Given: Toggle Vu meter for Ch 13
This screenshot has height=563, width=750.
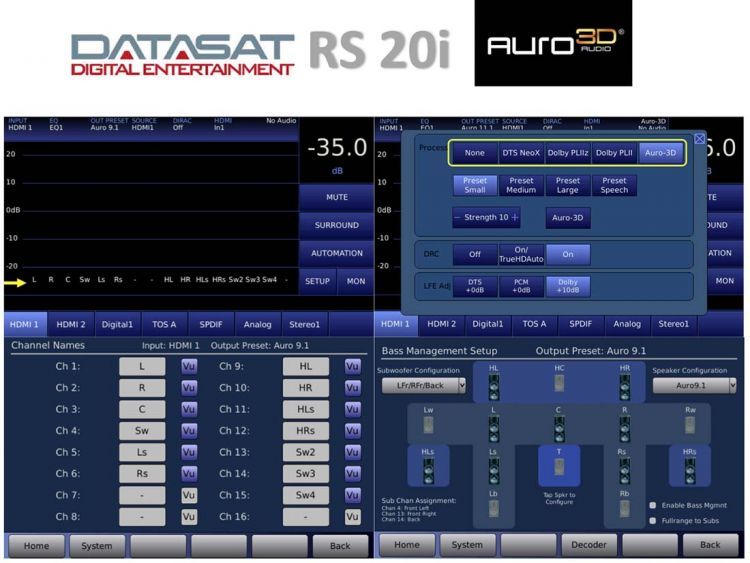Looking at the screenshot, I should (x=353, y=452).
